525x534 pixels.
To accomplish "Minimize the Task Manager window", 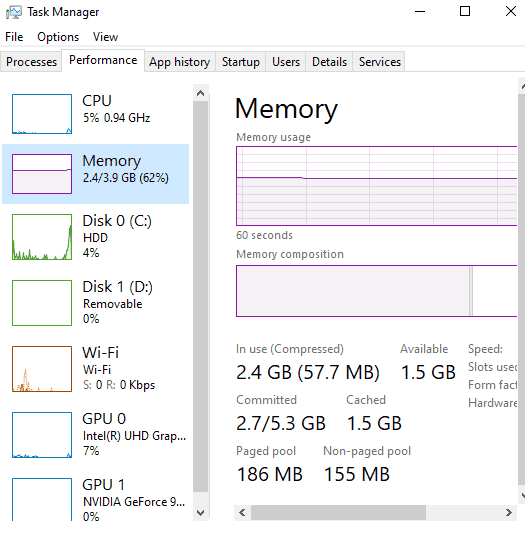I will pos(420,11).
